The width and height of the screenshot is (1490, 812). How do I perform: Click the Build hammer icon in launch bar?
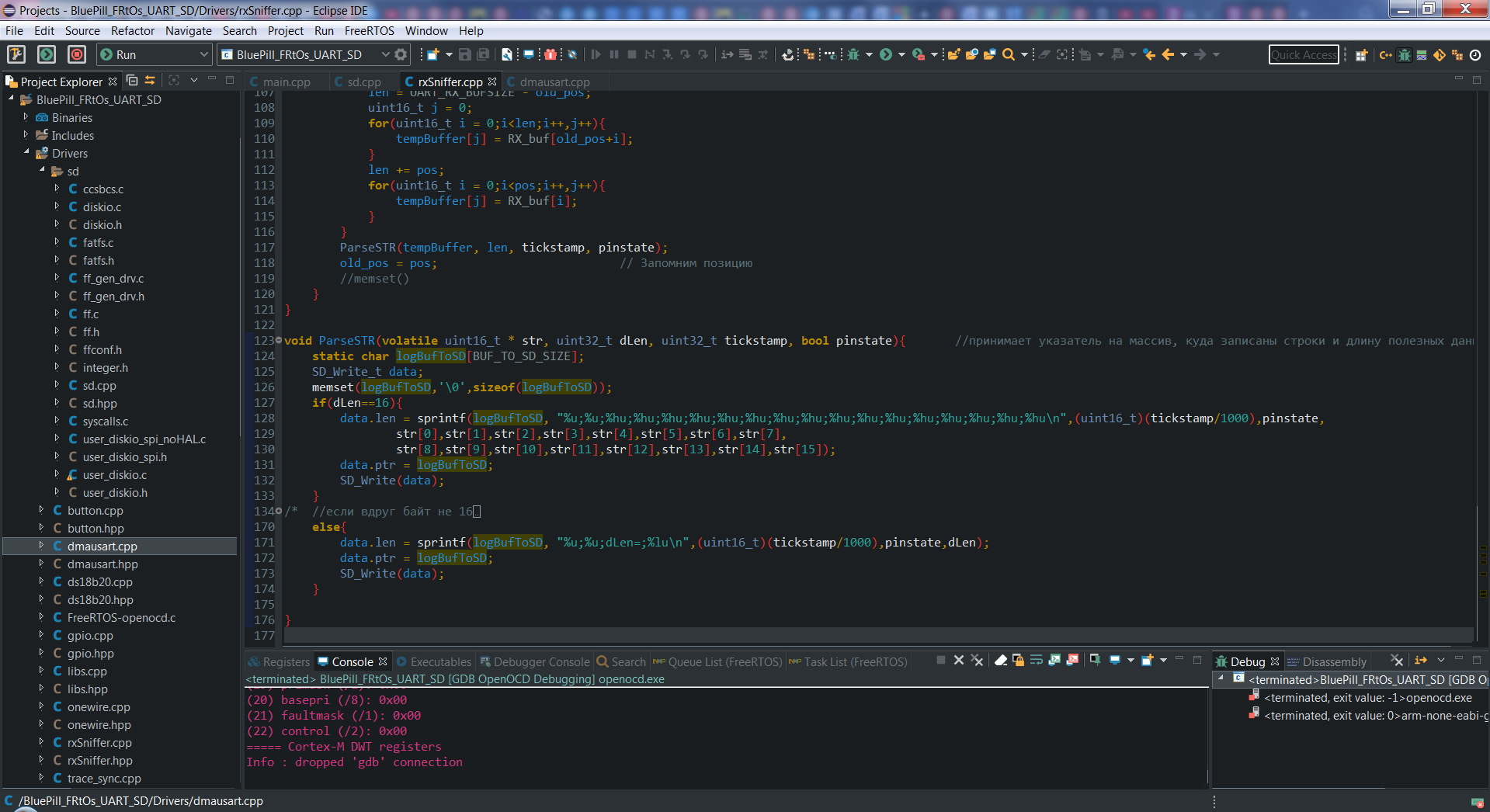[16, 54]
